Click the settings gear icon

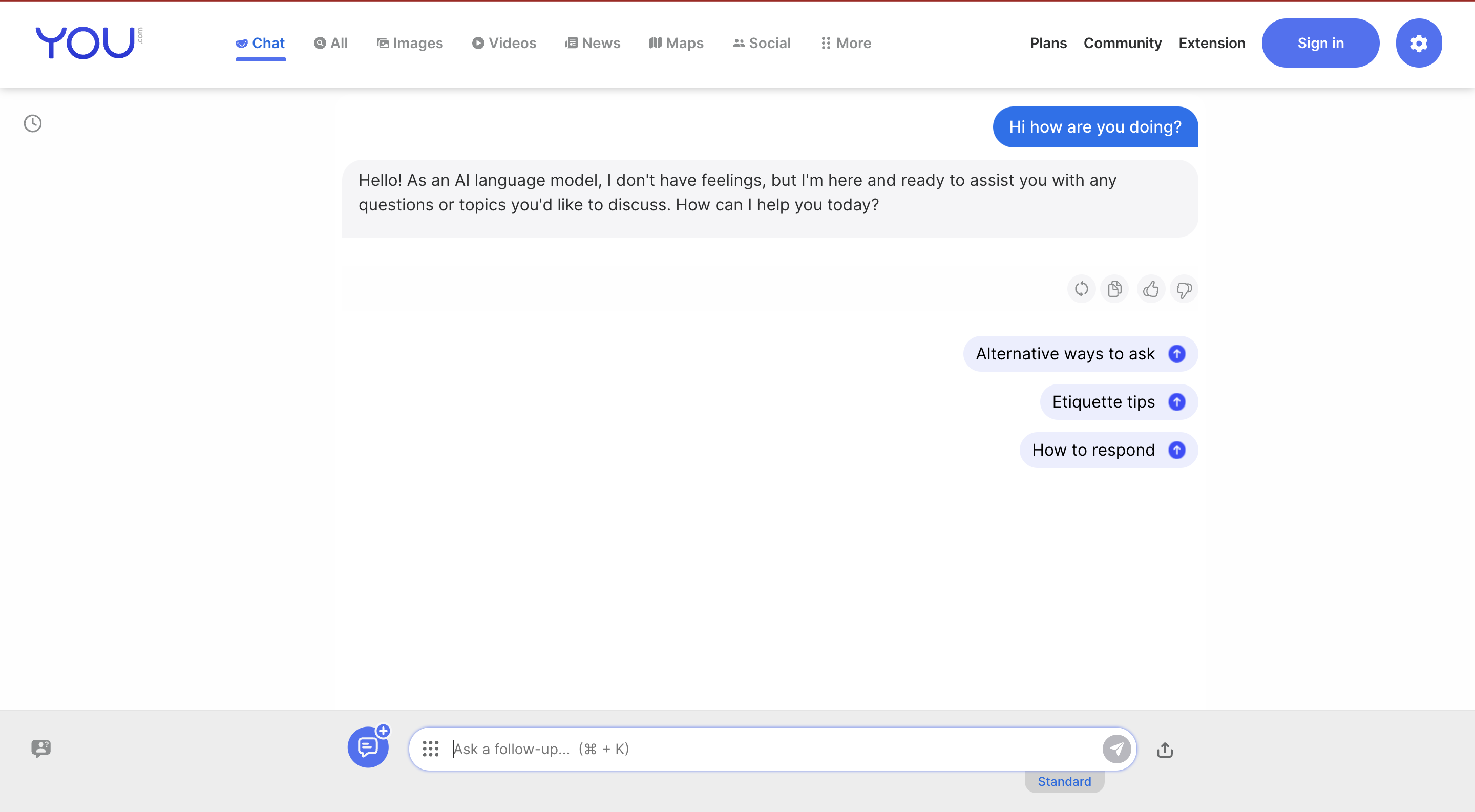(x=1418, y=42)
